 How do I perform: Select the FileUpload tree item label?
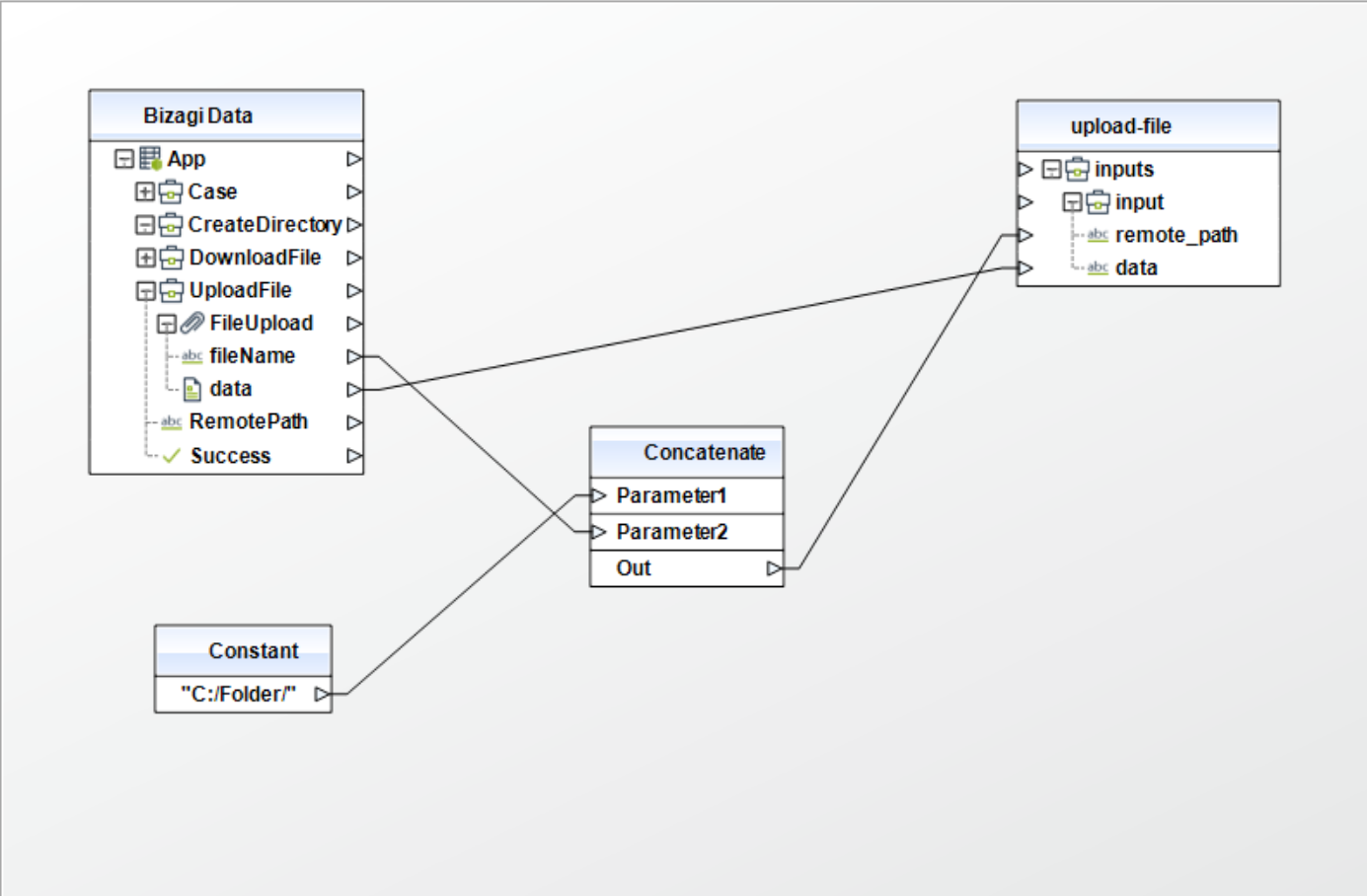point(261,324)
